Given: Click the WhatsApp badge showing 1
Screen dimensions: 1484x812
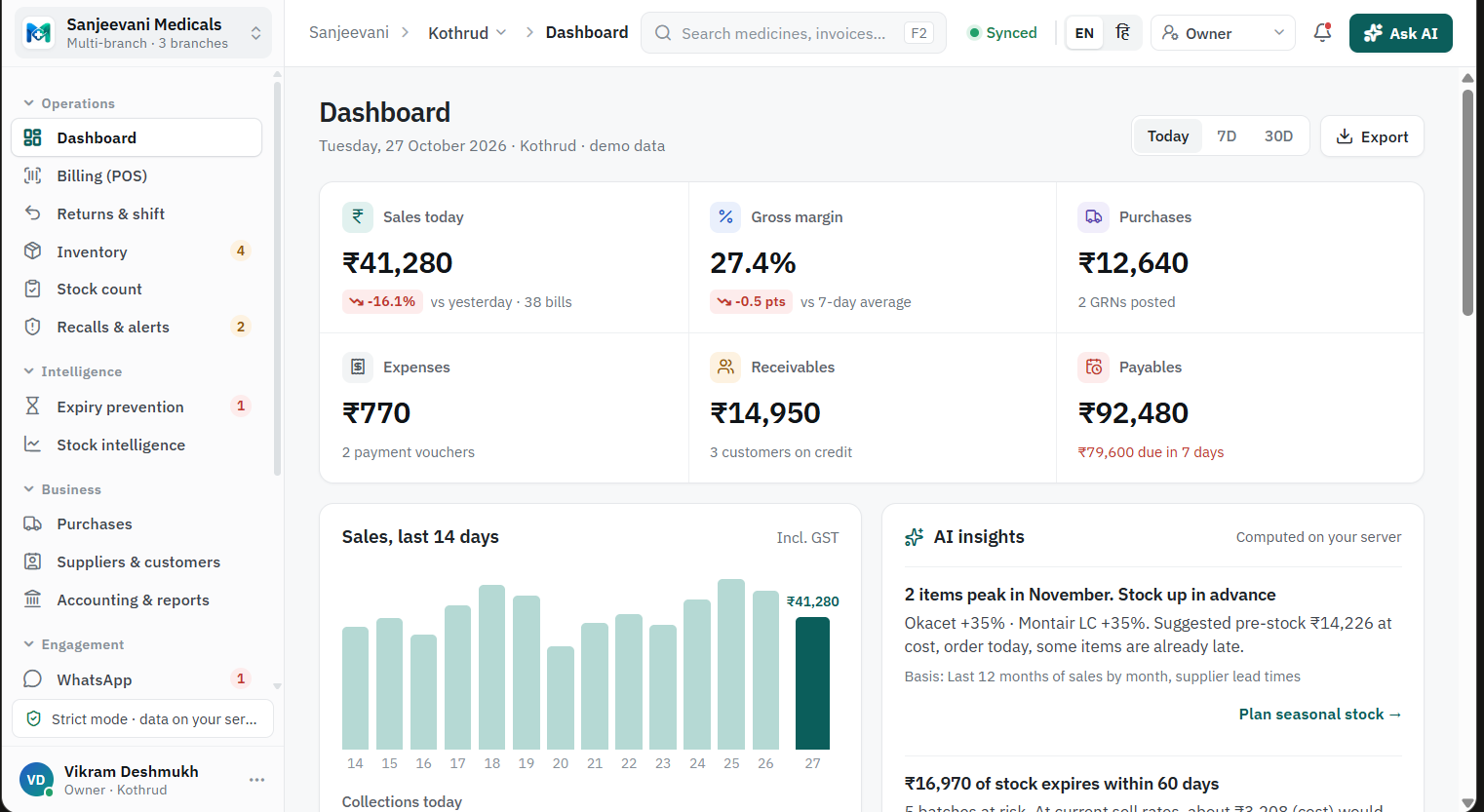Looking at the screenshot, I should 241,678.
